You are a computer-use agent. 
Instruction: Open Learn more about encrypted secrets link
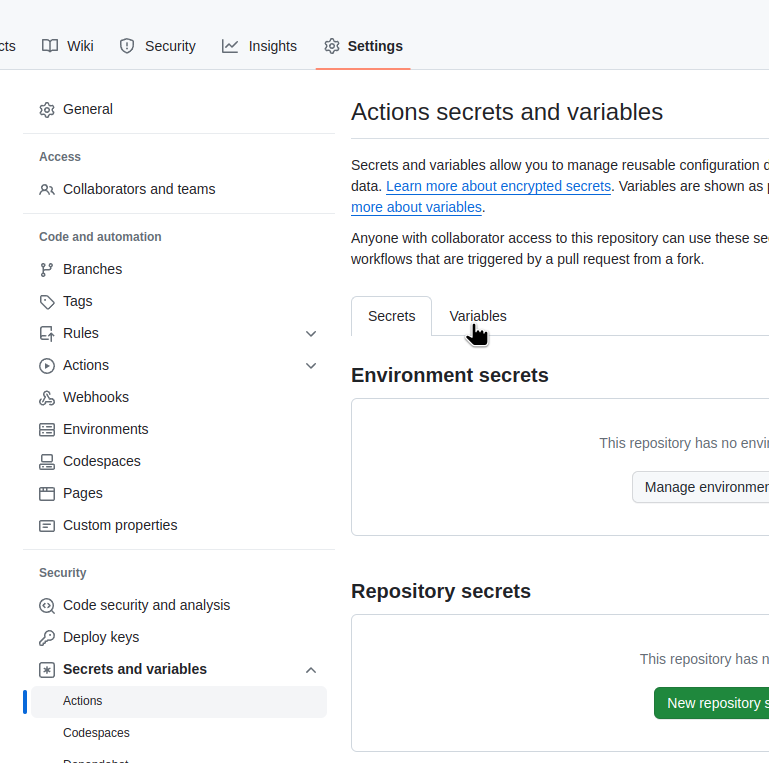[x=498, y=186]
